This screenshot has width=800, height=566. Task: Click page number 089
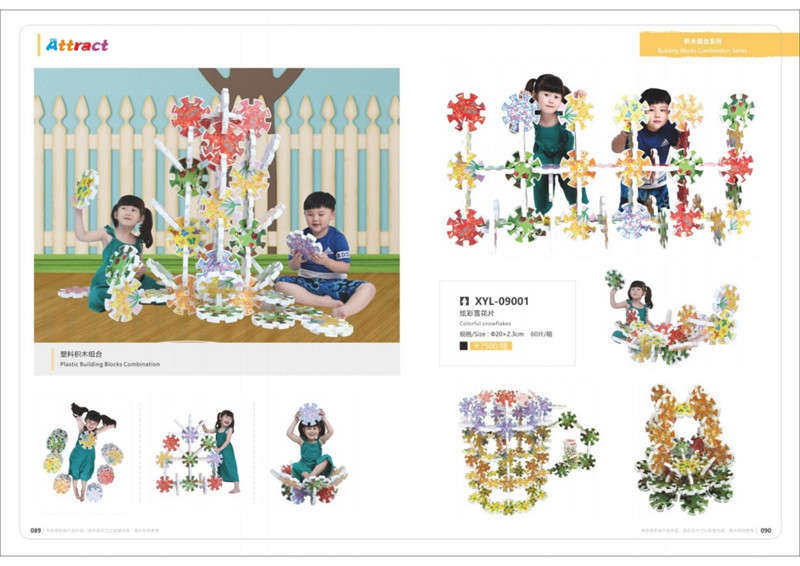pos(35,530)
